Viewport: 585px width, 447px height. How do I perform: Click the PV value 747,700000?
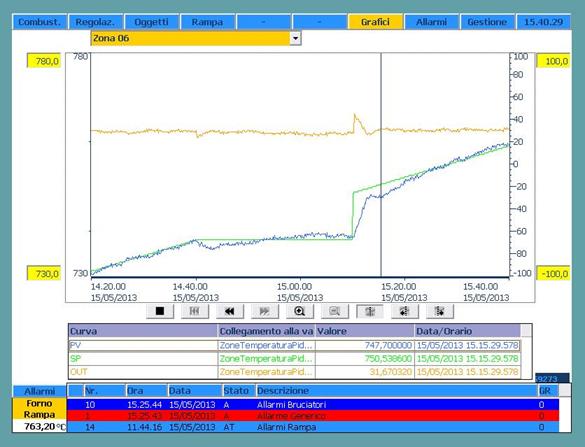pos(388,346)
